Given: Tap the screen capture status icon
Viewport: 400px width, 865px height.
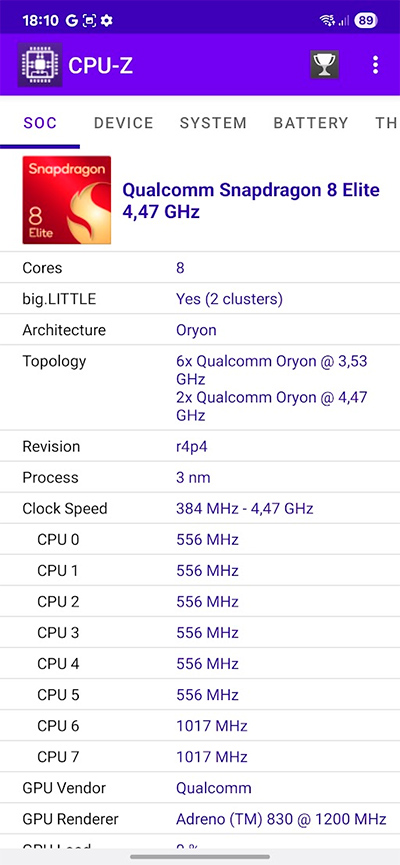Looking at the screenshot, I should 89,21.
